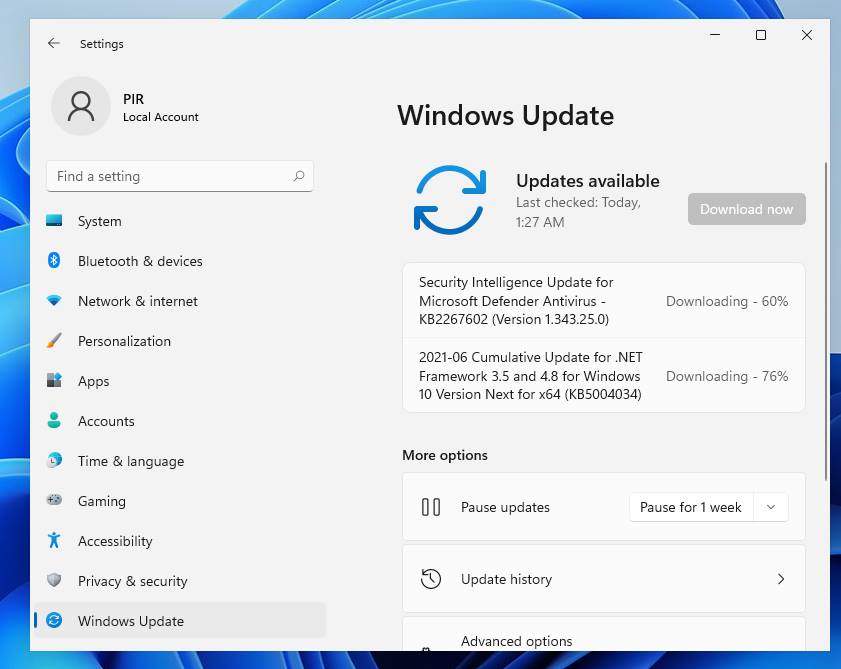Focus the Find a setting search box
The height and width of the screenshot is (669, 841).
pyautogui.click(x=180, y=176)
